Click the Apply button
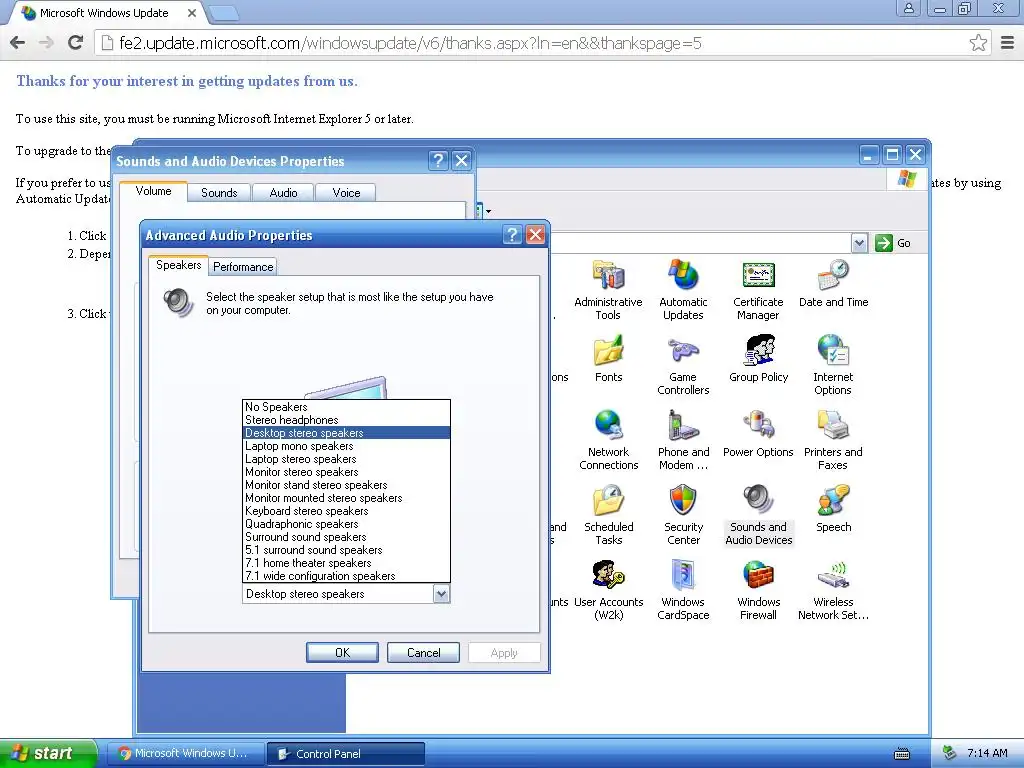The width and height of the screenshot is (1024, 768). (504, 652)
